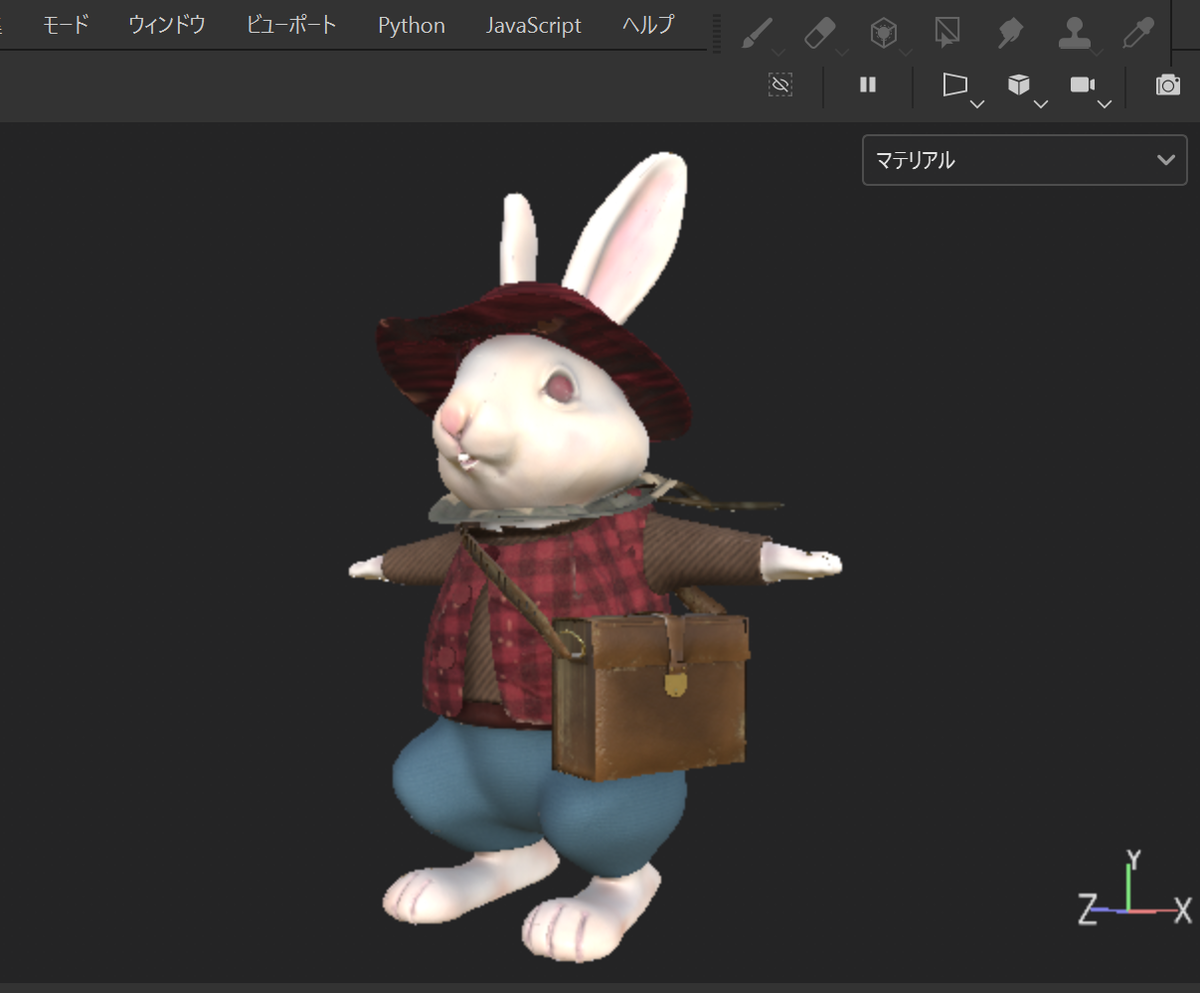Image resolution: width=1200 pixels, height=993 pixels.
Task: Select the Polygon Fill tool
Action: coord(946,33)
